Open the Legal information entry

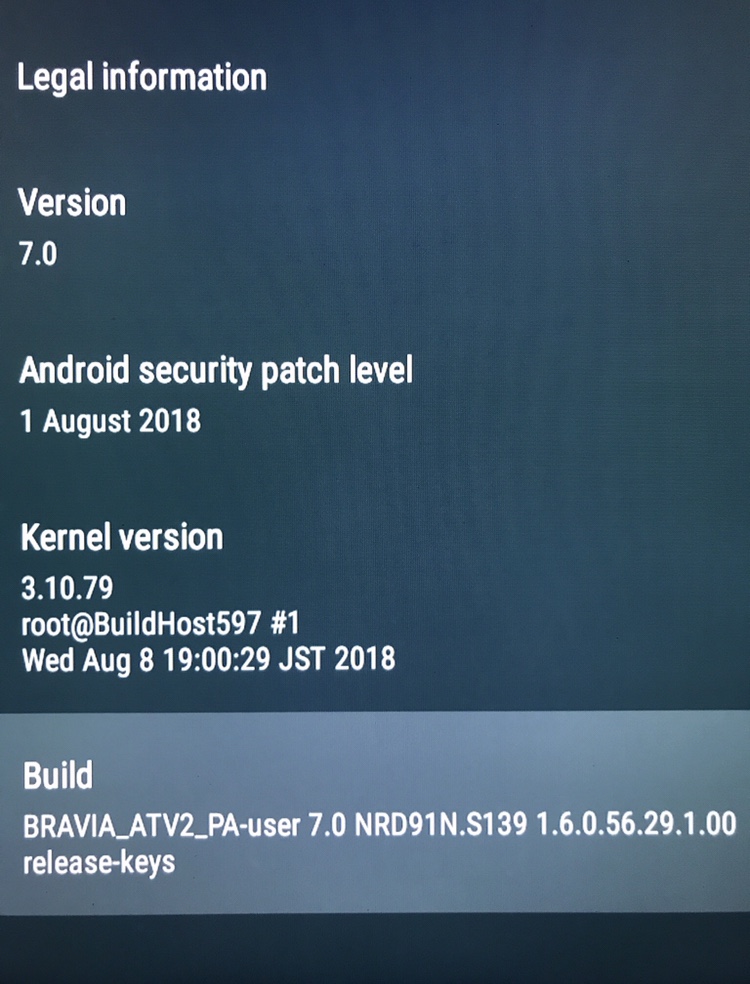tap(142, 78)
